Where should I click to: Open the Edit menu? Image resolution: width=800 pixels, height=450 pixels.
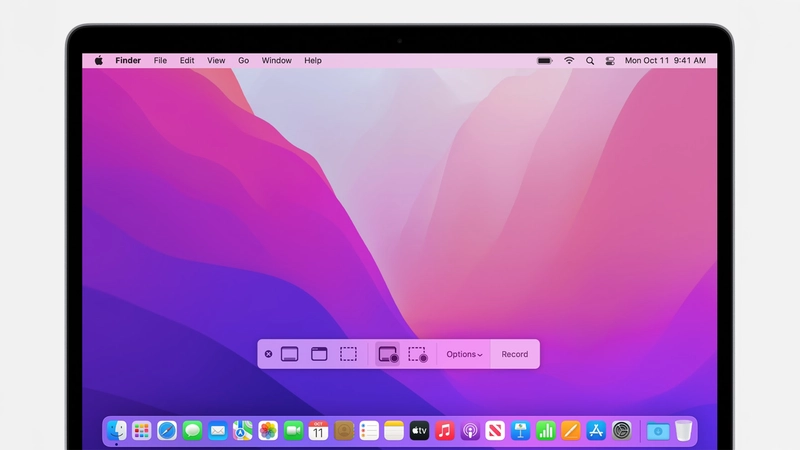pos(187,60)
